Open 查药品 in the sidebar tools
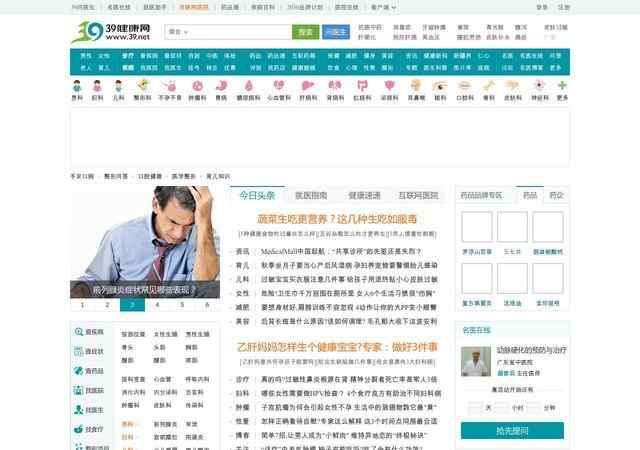The width and height of the screenshot is (640, 450). click(89, 371)
